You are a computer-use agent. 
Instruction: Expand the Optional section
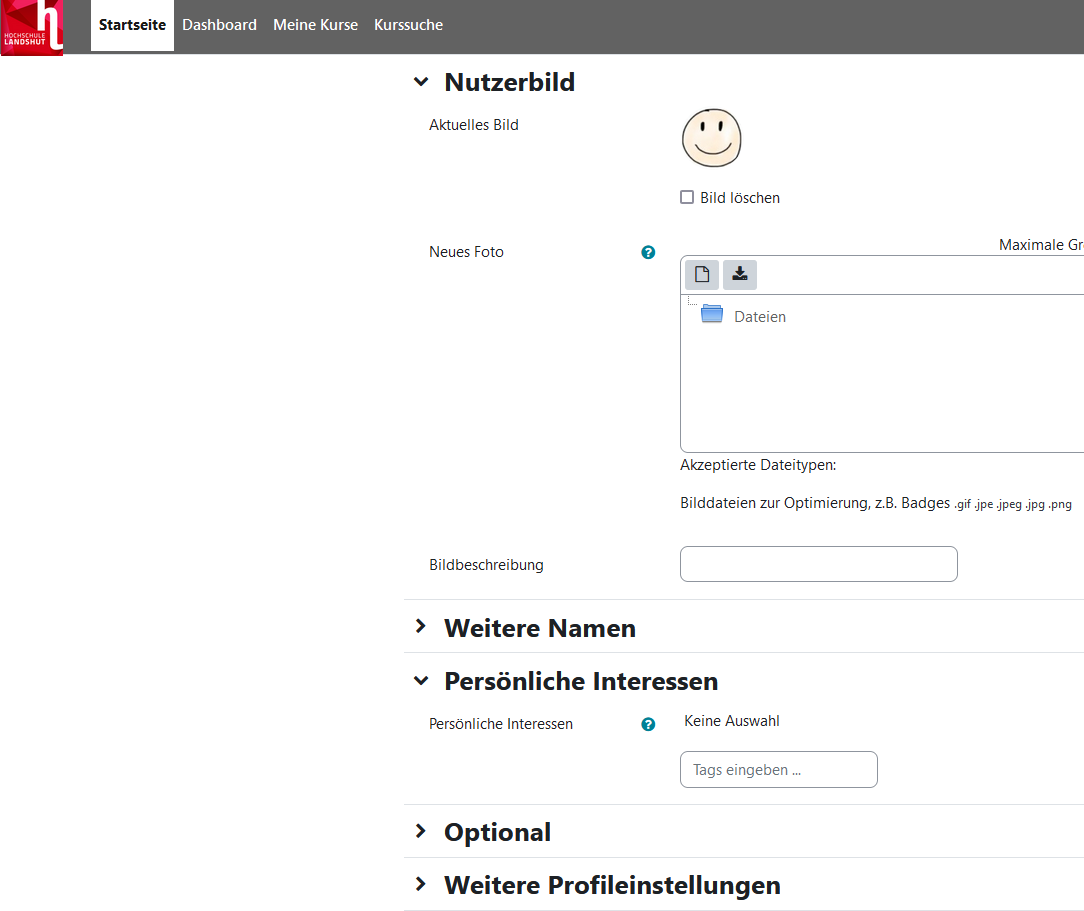click(x=421, y=832)
